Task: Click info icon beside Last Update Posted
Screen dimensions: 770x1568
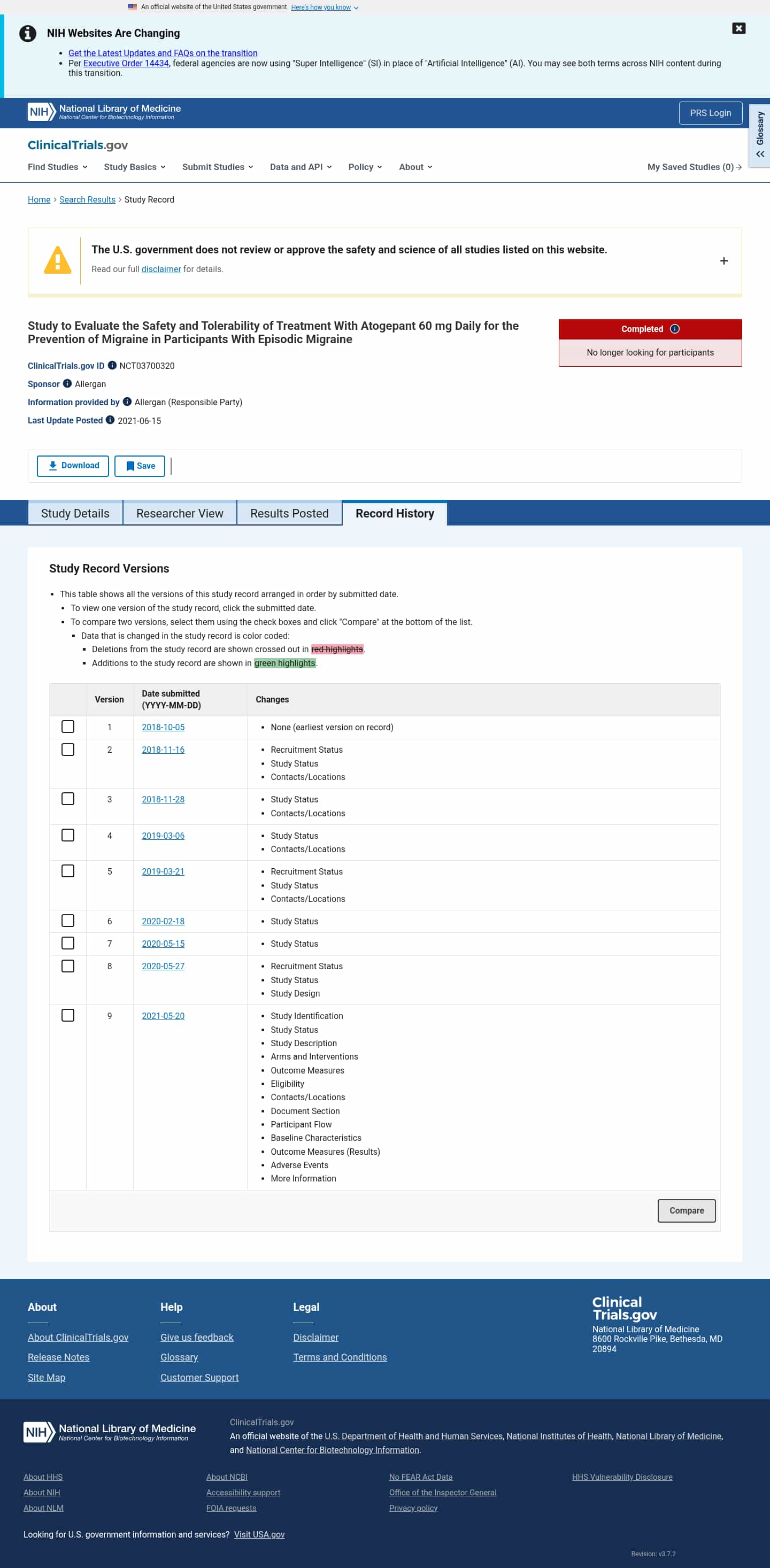Action: click(110, 420)
